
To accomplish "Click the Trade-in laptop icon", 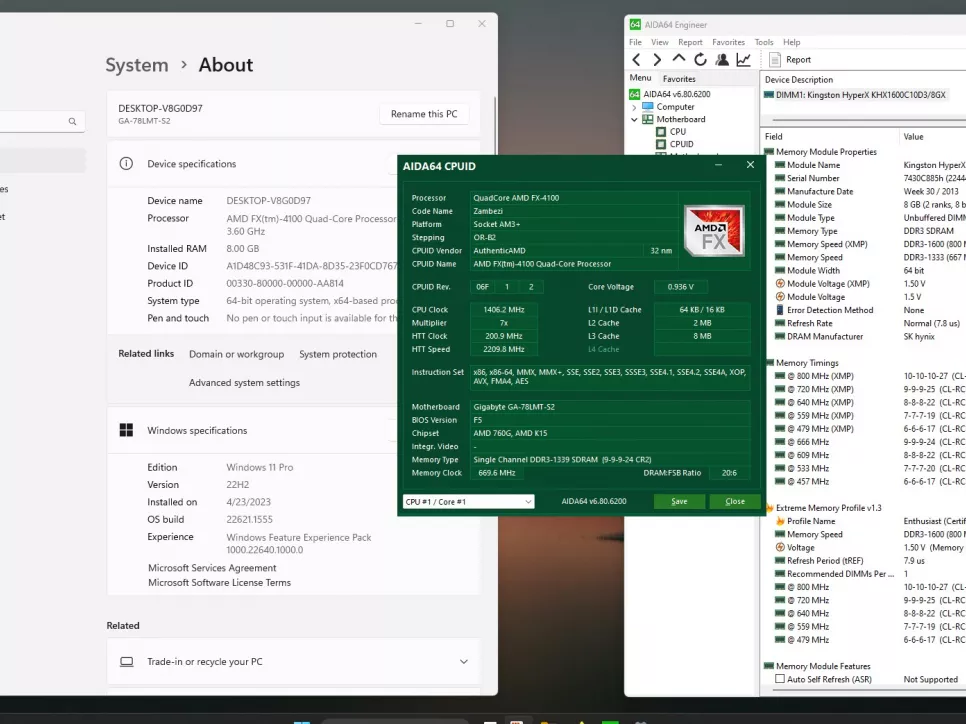I will click(x=126, y=662).
